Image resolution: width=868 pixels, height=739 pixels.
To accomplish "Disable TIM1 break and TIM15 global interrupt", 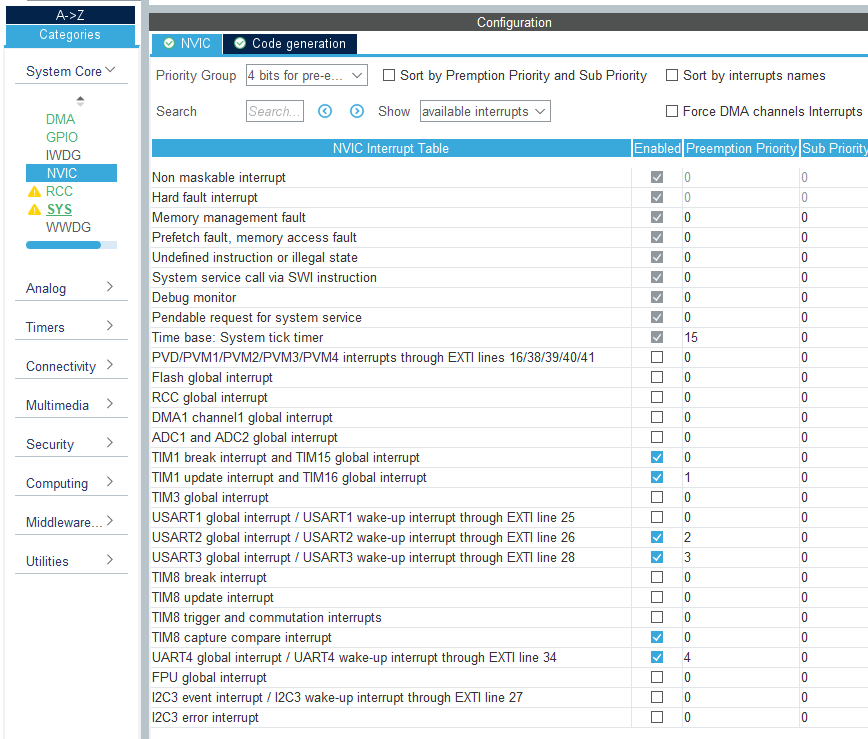I will [x=657, y=457].
